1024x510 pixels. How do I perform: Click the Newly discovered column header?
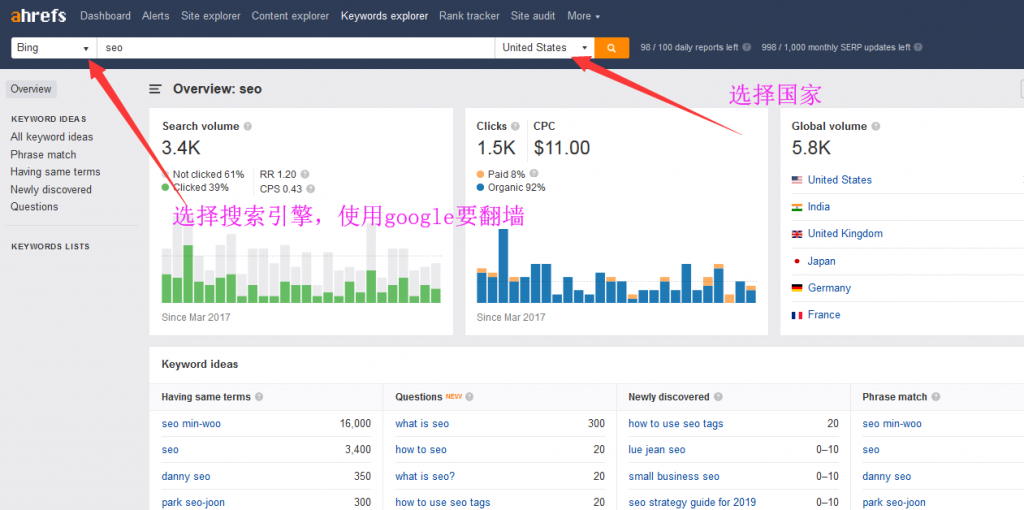(x=669, y=397)
